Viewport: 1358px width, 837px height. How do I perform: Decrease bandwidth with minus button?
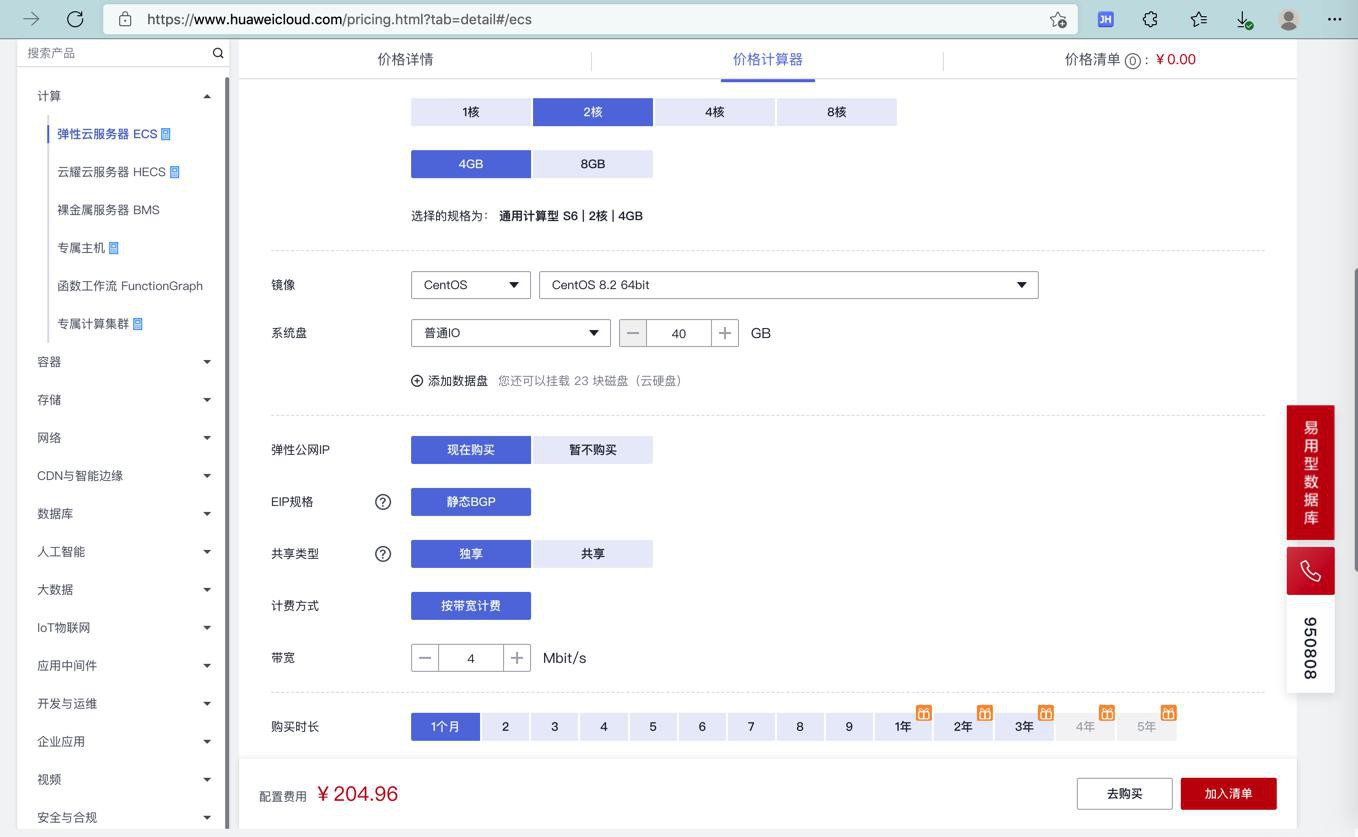425,658
